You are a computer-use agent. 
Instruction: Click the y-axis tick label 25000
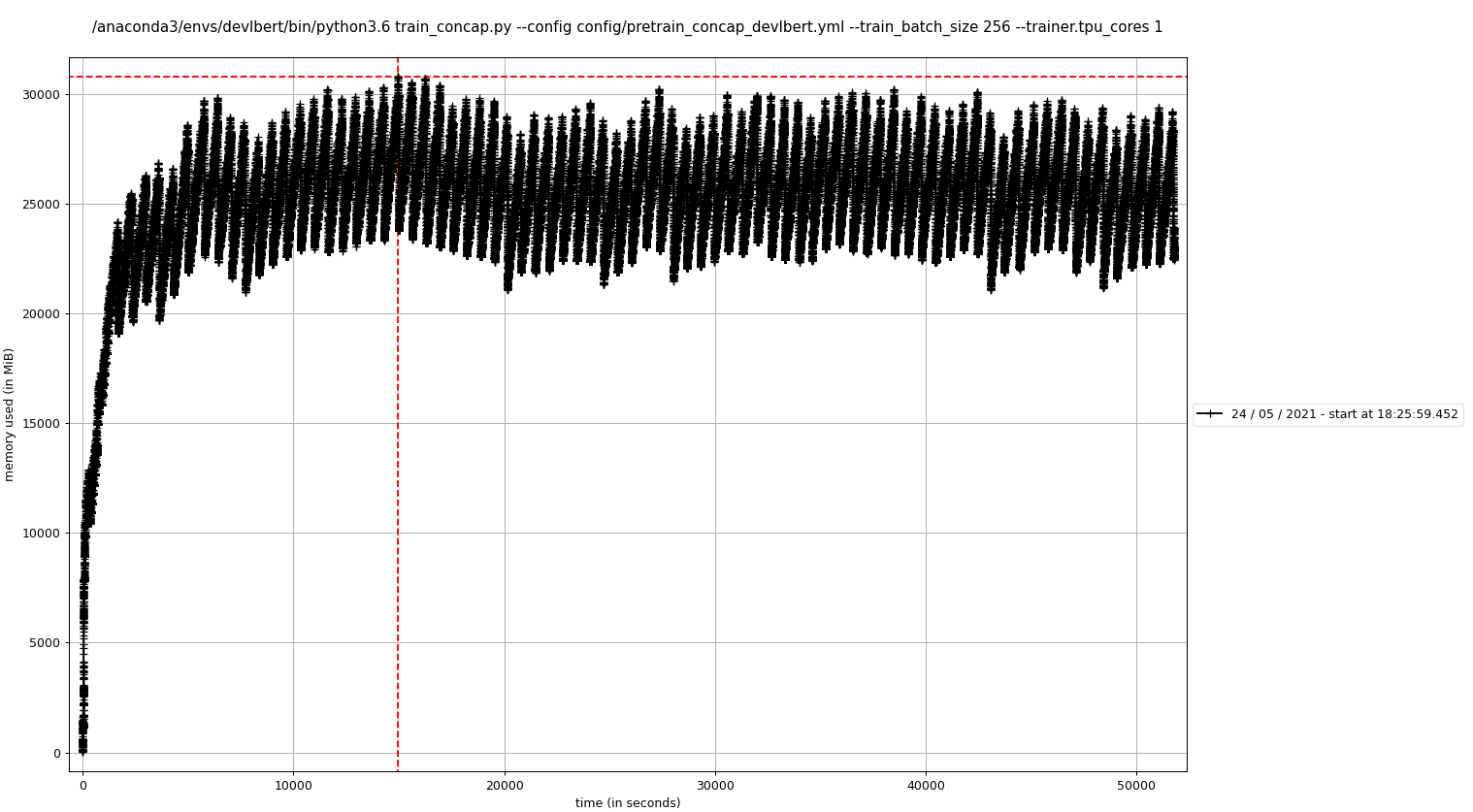tap(42, 204)
